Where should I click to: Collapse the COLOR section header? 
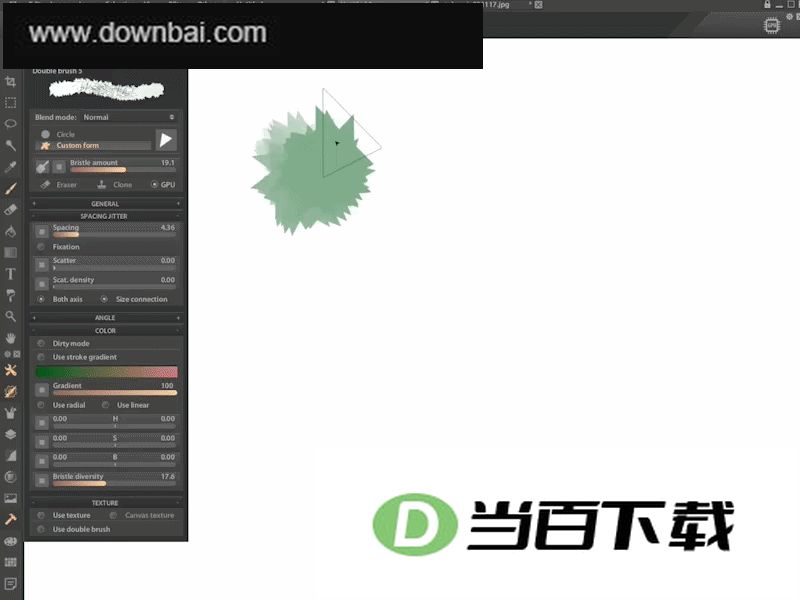click(x=106, y=331)
